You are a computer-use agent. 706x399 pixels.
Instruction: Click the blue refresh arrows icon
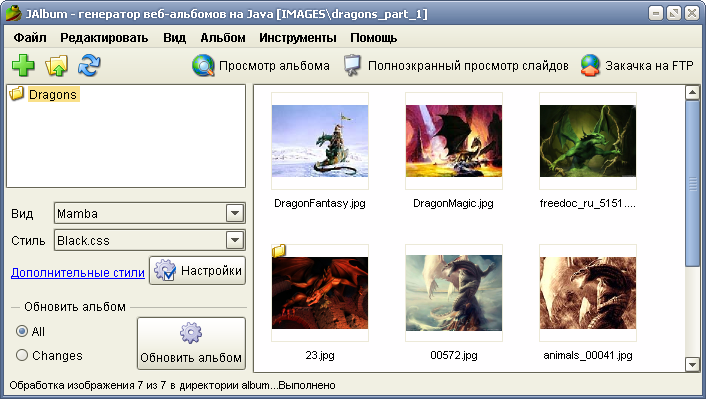pyautogui.click(x=89, y=66)
